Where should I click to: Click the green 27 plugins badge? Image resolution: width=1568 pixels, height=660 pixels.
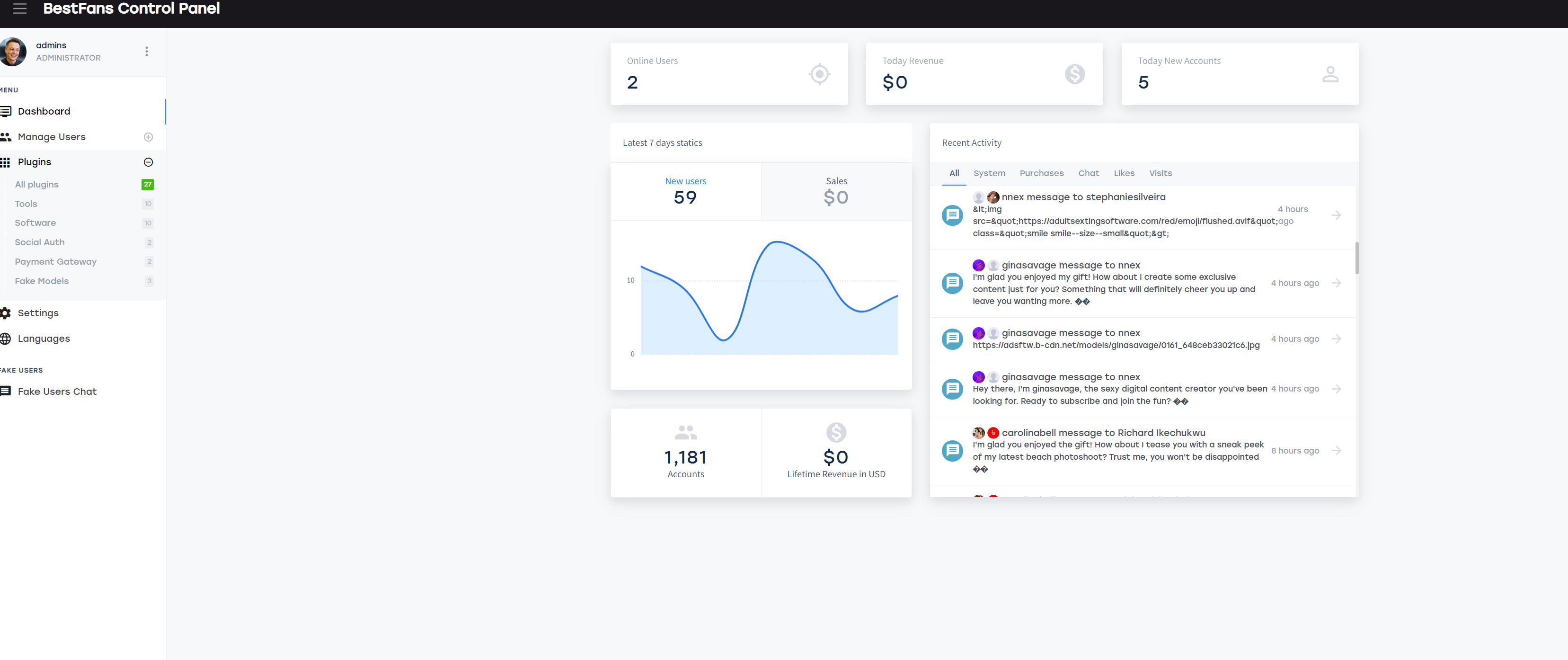point(148,185)
